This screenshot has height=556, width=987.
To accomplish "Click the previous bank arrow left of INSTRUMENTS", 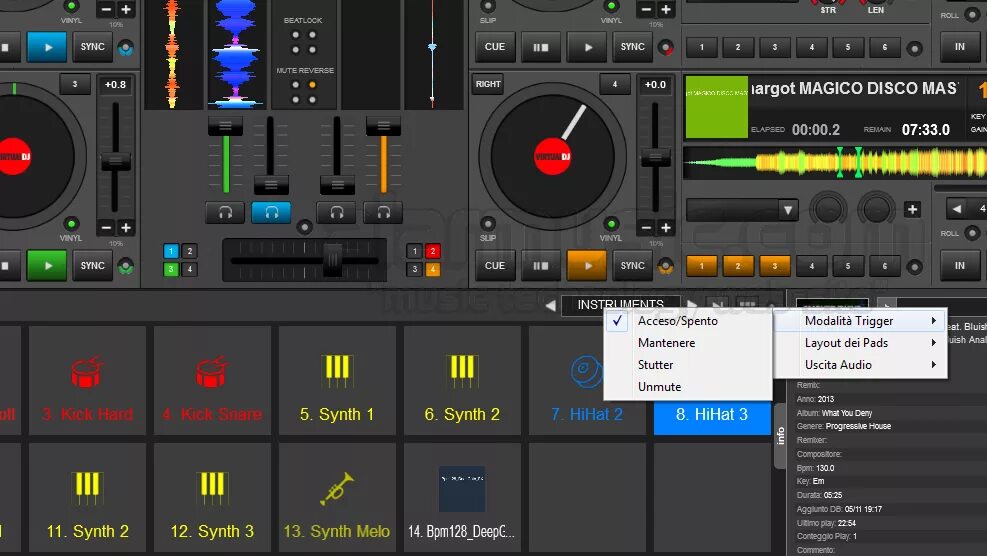I will pyautogui.click(x=550, y=305).
